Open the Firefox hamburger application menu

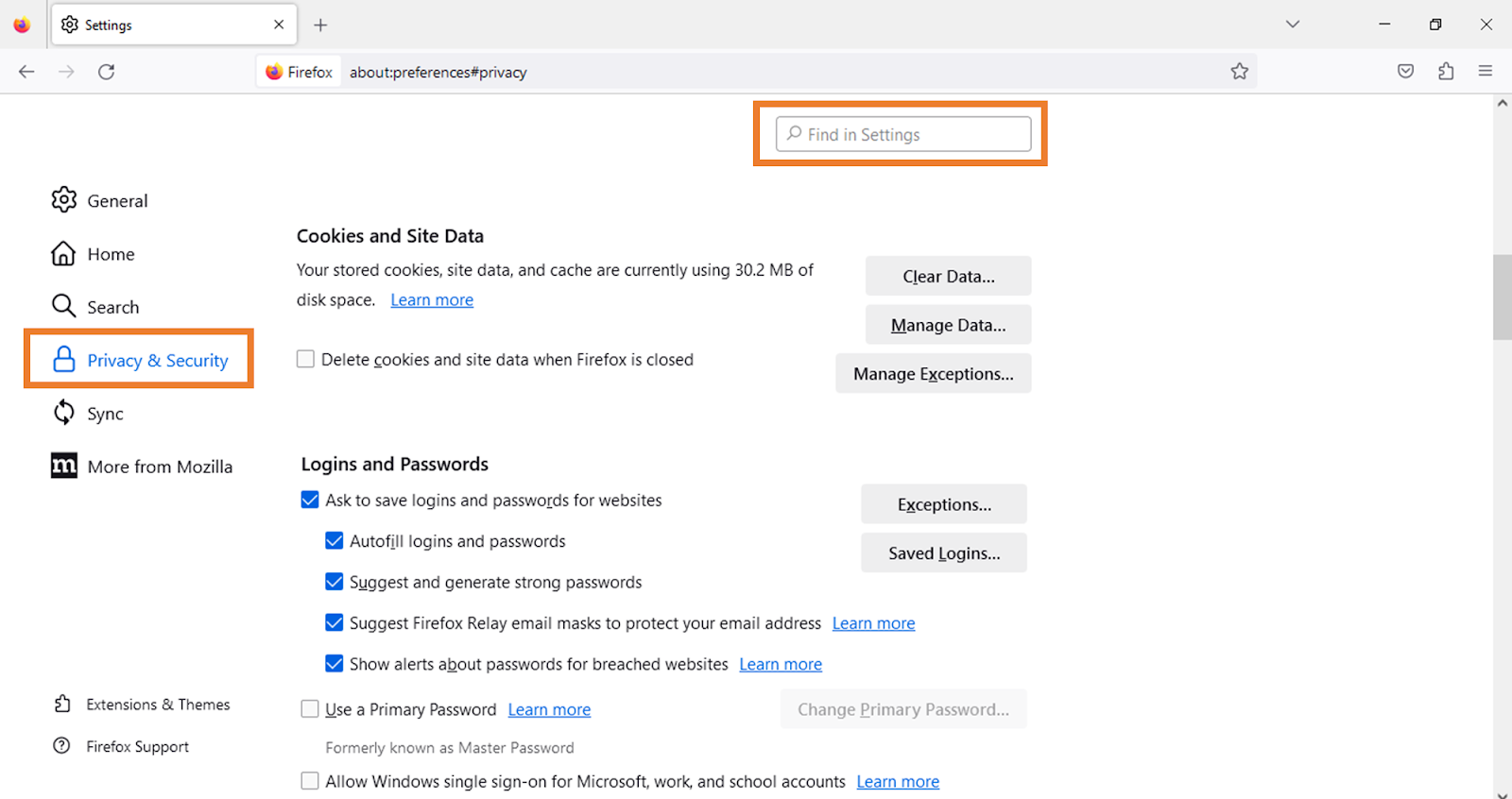[1486, 72]
